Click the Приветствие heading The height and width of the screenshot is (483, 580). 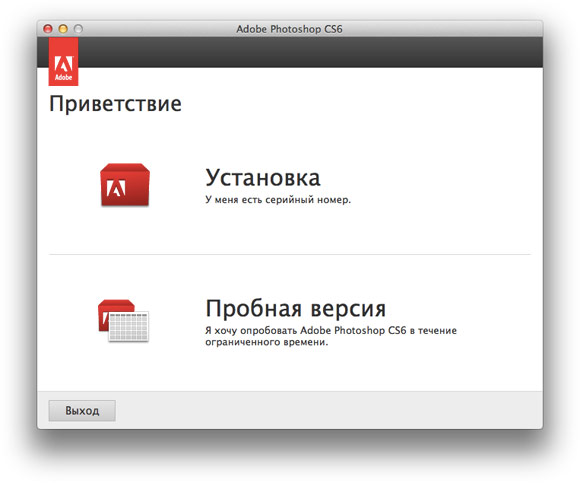(115, 104)
